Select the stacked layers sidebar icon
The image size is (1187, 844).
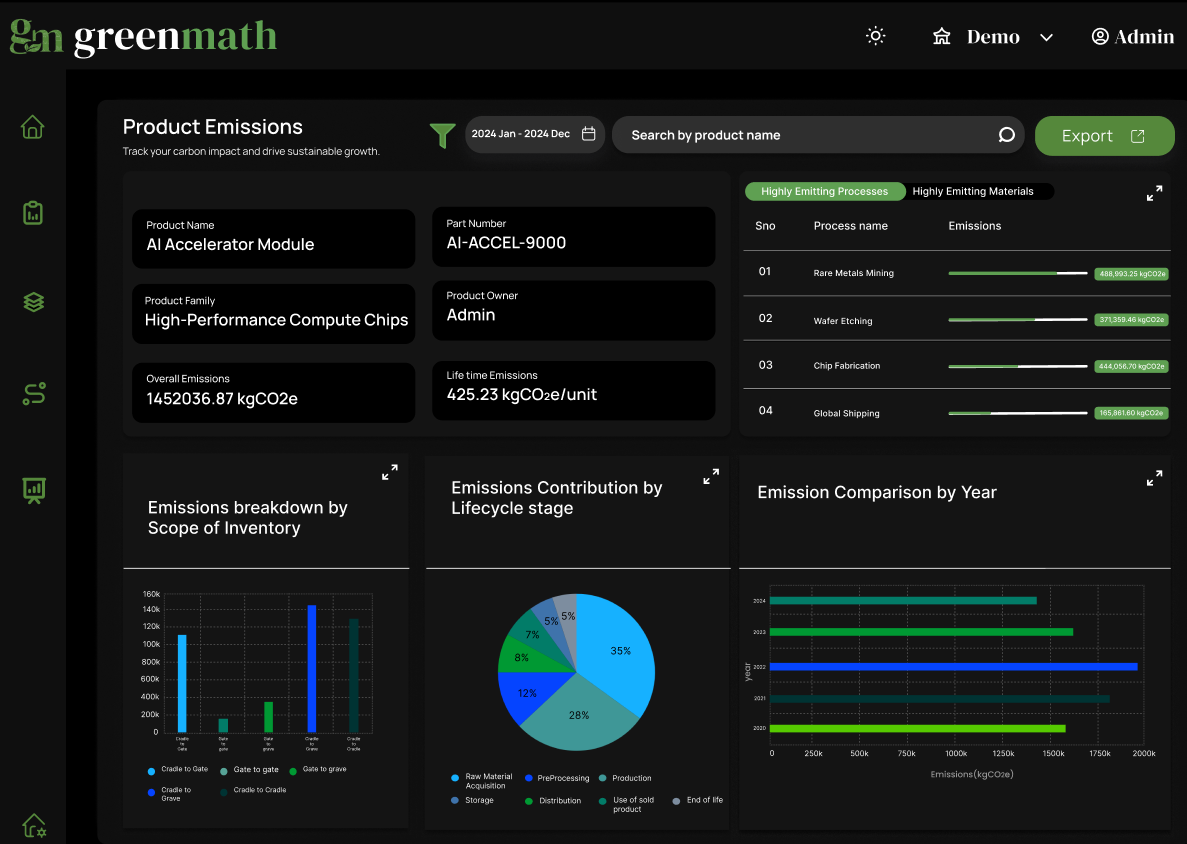[x=33, y=302]
